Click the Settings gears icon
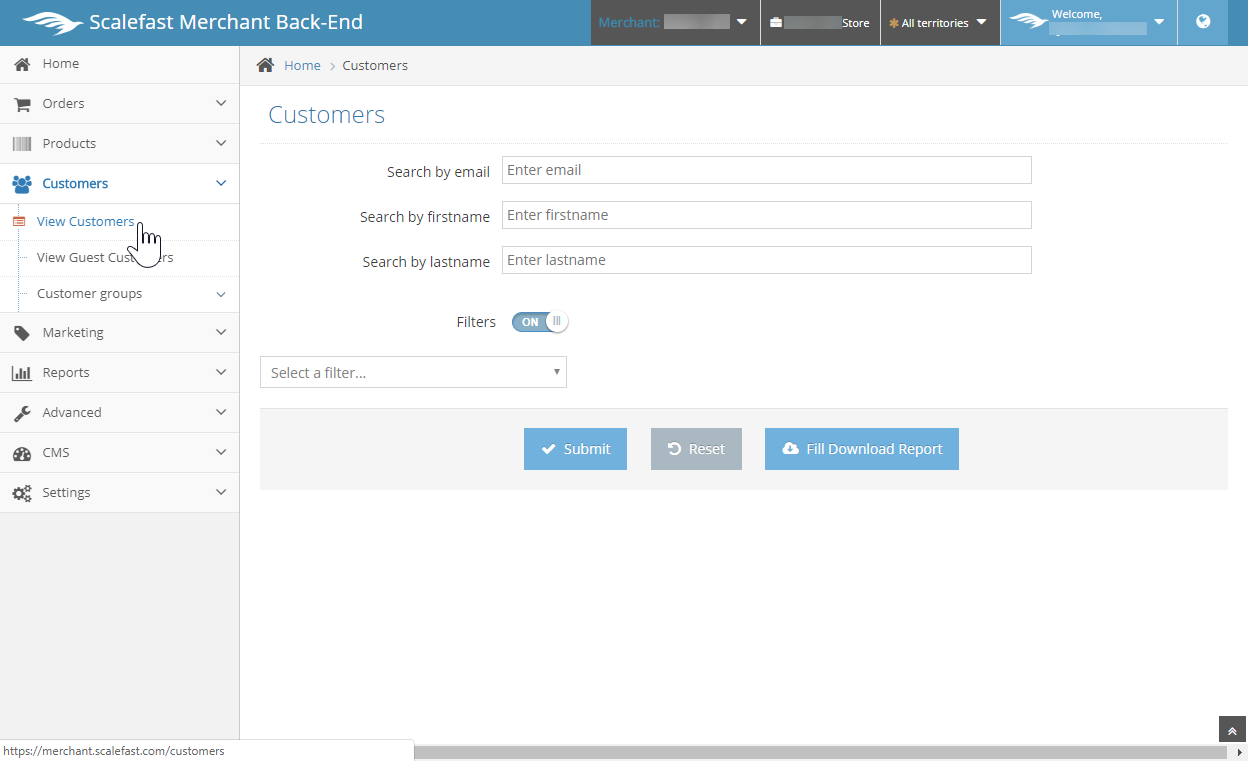The image size is (1248, 761). [x=22, y=493]
